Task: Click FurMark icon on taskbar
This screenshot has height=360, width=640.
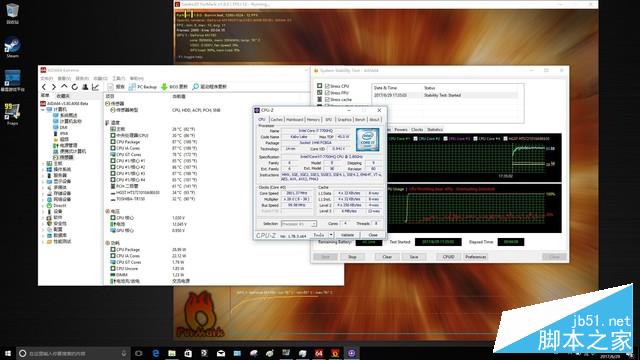Action: [x=335, y=353]
